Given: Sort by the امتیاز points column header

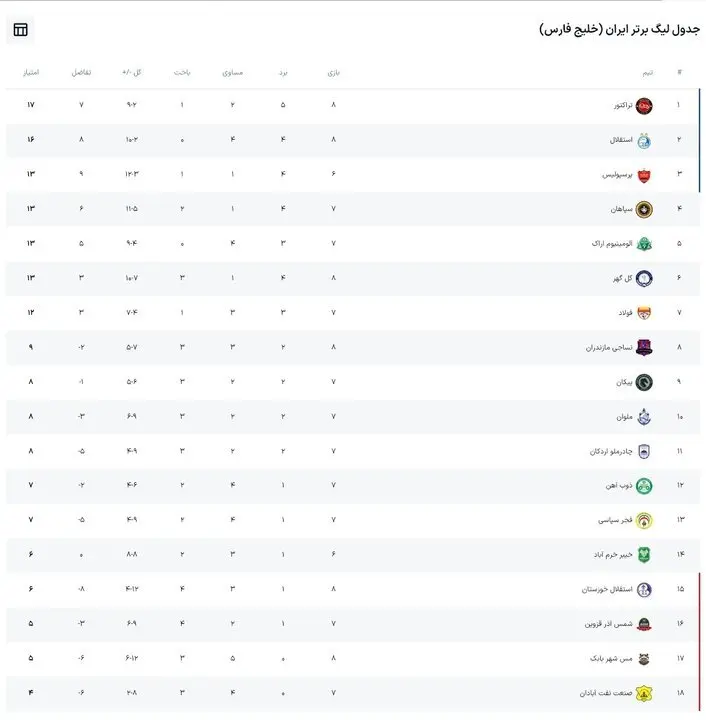Looking at the screenshot, I should tap(31, 73).
